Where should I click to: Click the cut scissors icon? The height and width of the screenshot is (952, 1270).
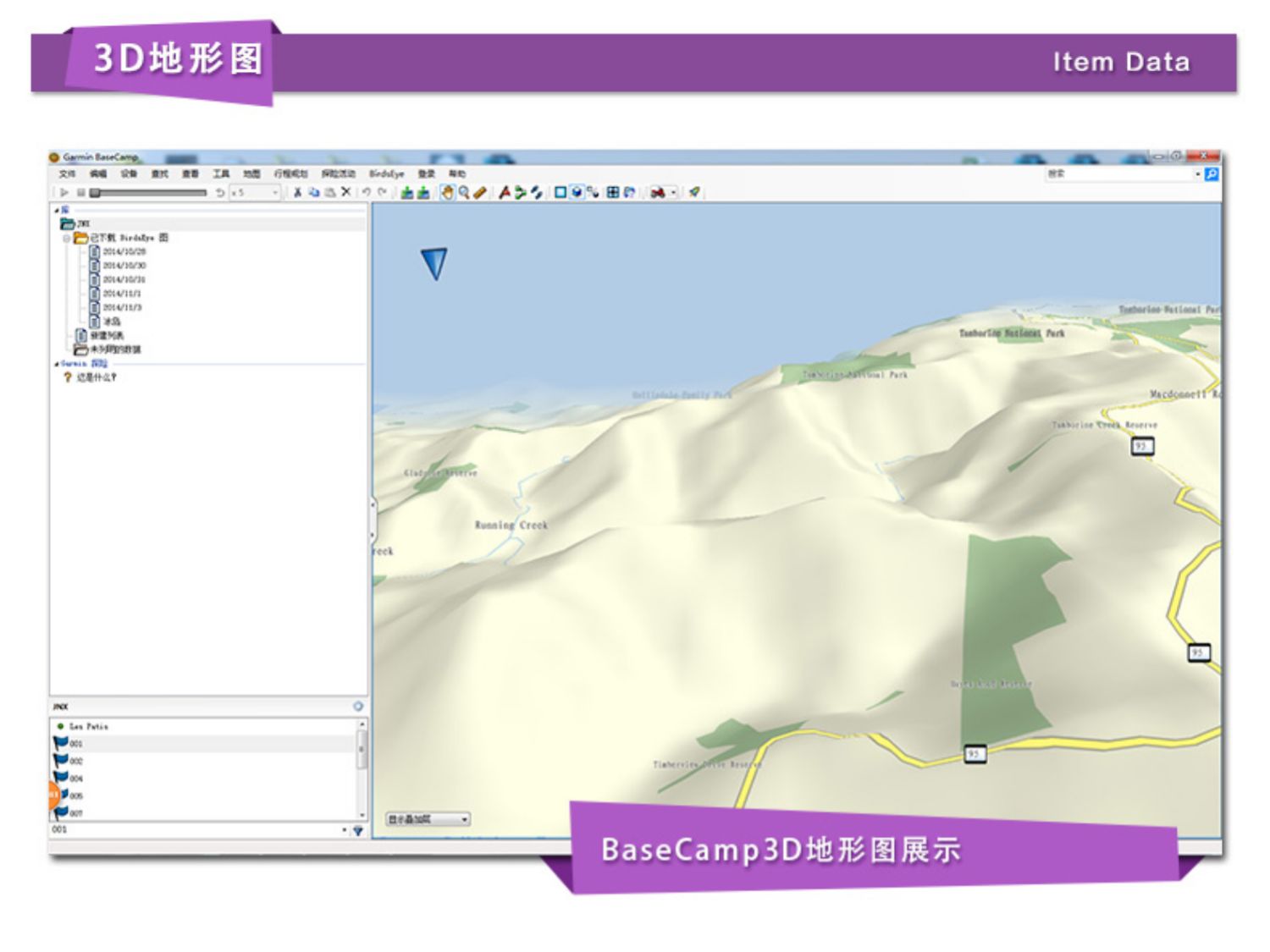(297, 192)
